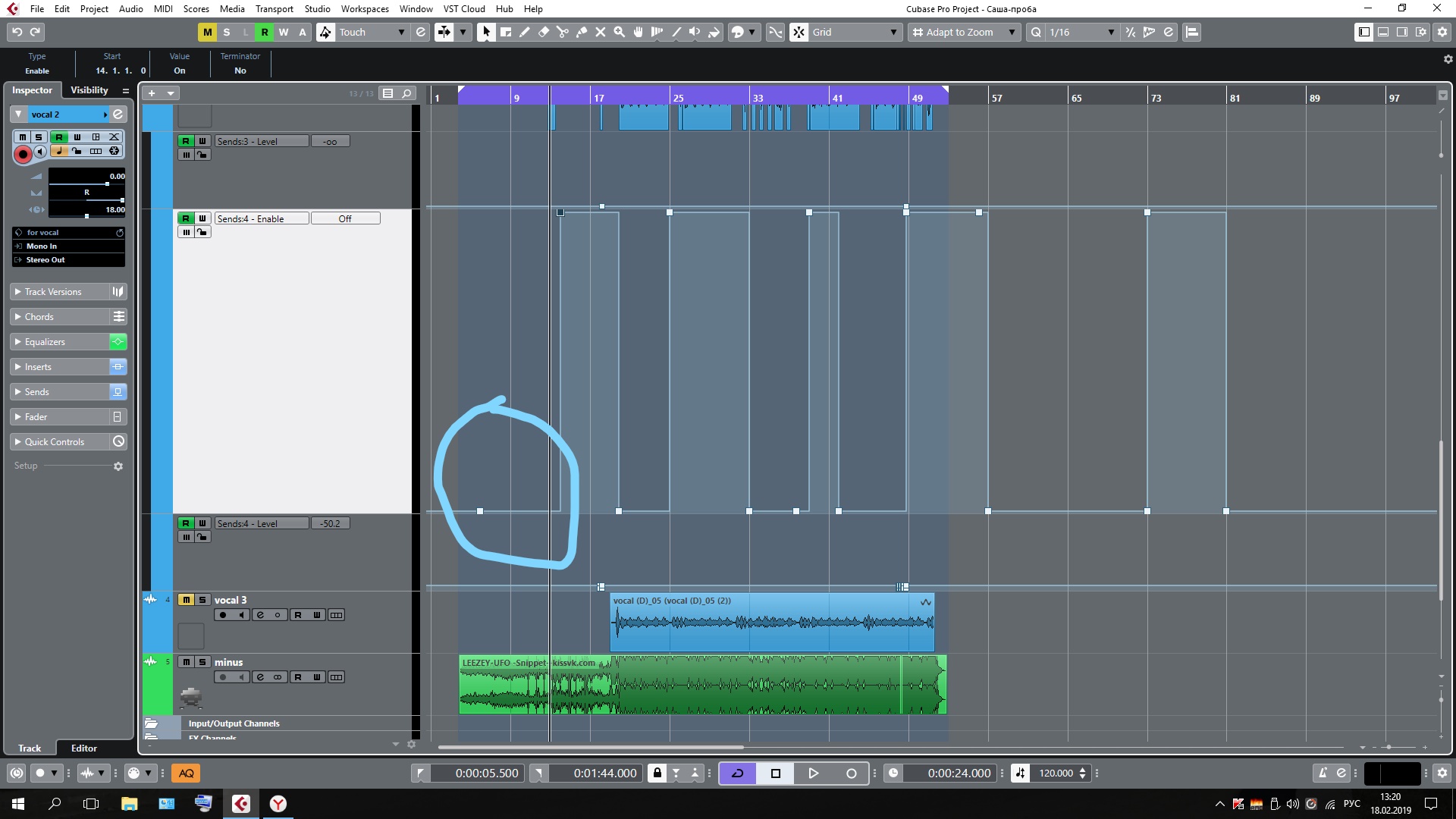This screenshot has height=819, width=1456.
Task: Mute the vocal 3 track
Action: [186, 600]
